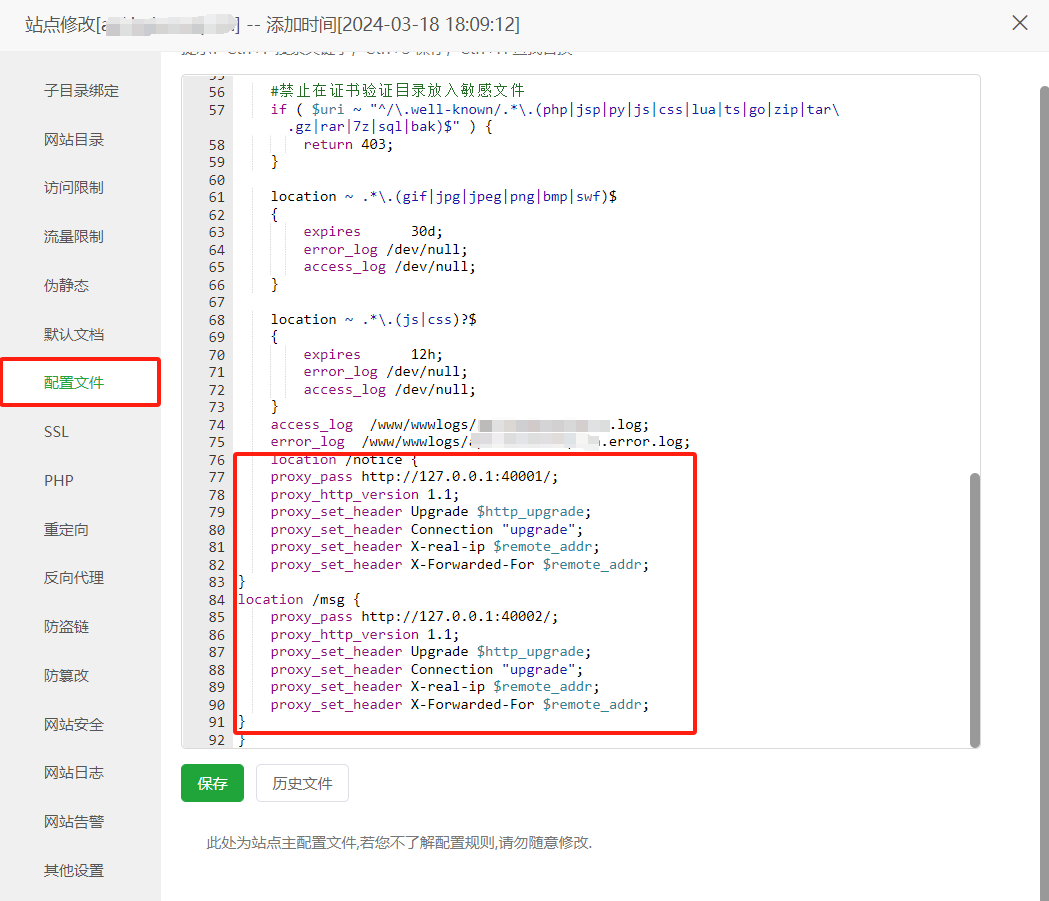1049x901 pixels.
Task: Click the #禁止在证书验证目录放入敏感文件 comment
Action: tap(397, 90)
